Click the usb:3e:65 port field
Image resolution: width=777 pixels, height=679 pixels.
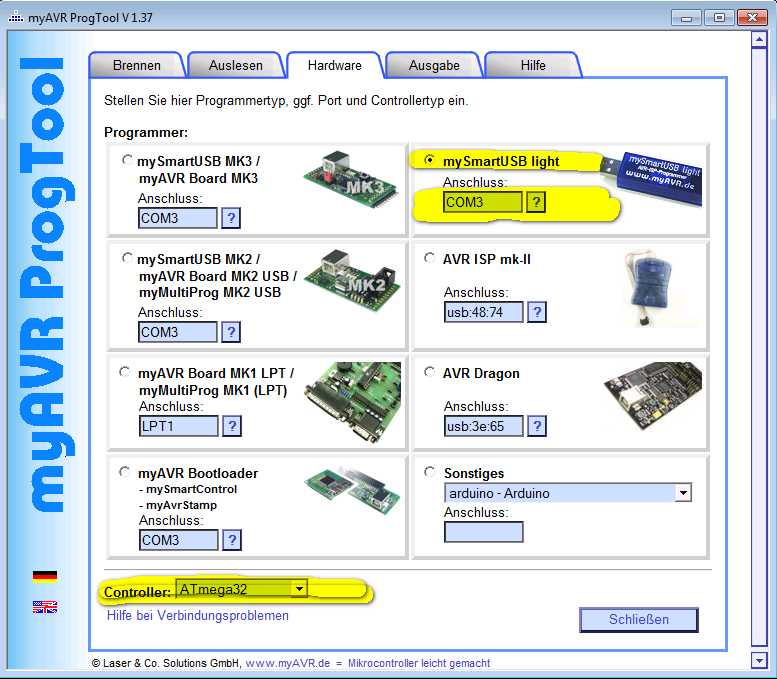pyautogui.click(x=484, y=426)
